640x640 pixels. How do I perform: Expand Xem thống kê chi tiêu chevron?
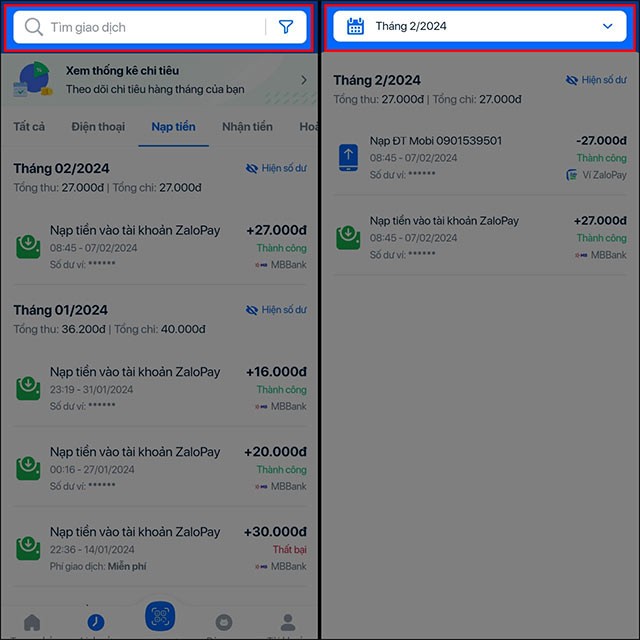pyautogui.click(x=304, y=80)
